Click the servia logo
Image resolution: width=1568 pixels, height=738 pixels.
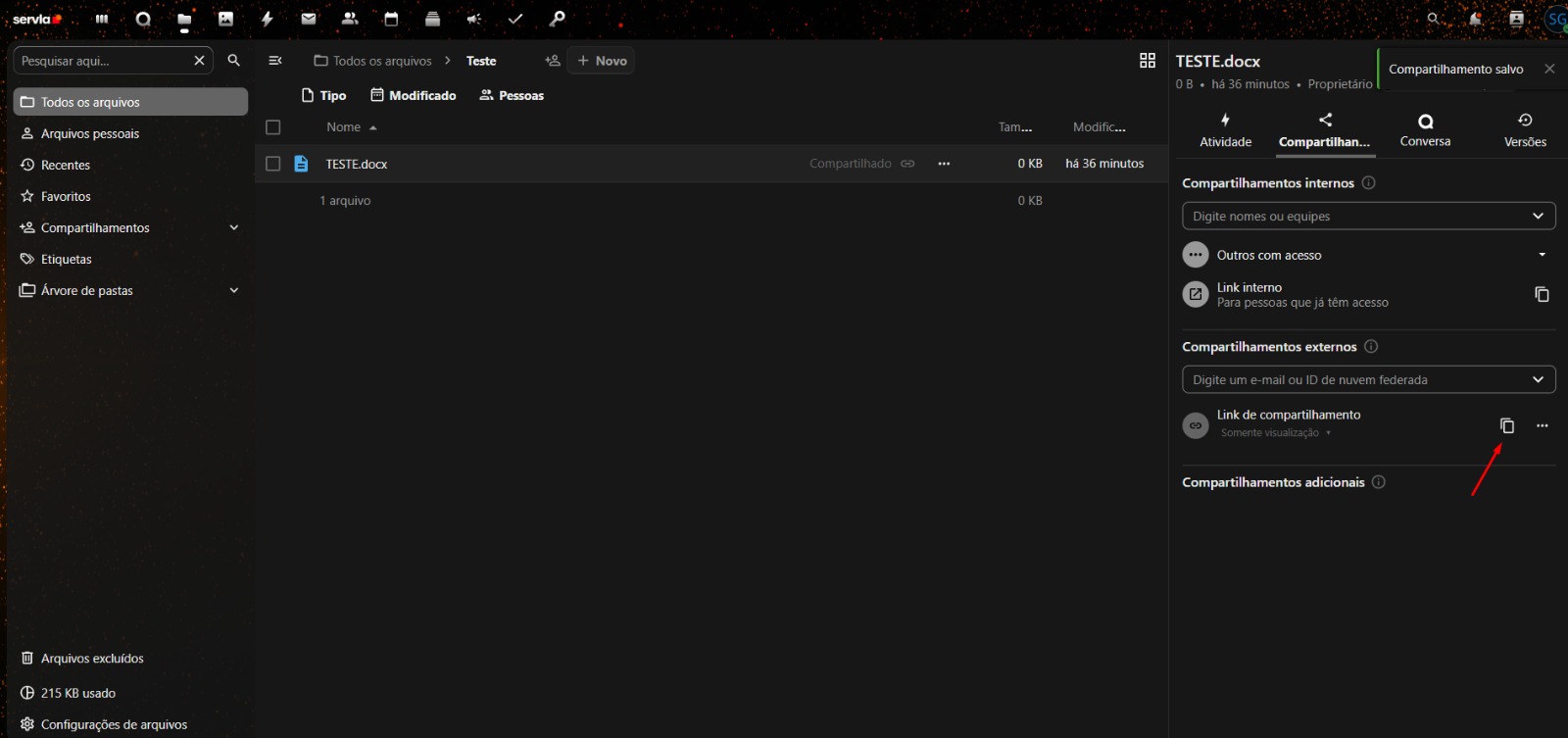point(37,19)
